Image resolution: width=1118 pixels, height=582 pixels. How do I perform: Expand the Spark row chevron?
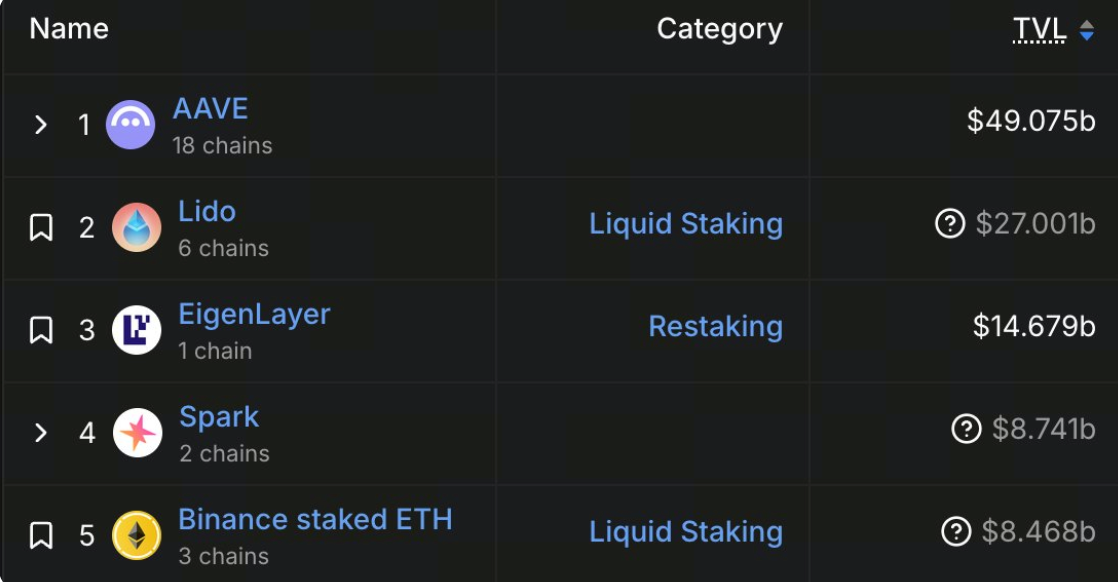coord(41,433)
